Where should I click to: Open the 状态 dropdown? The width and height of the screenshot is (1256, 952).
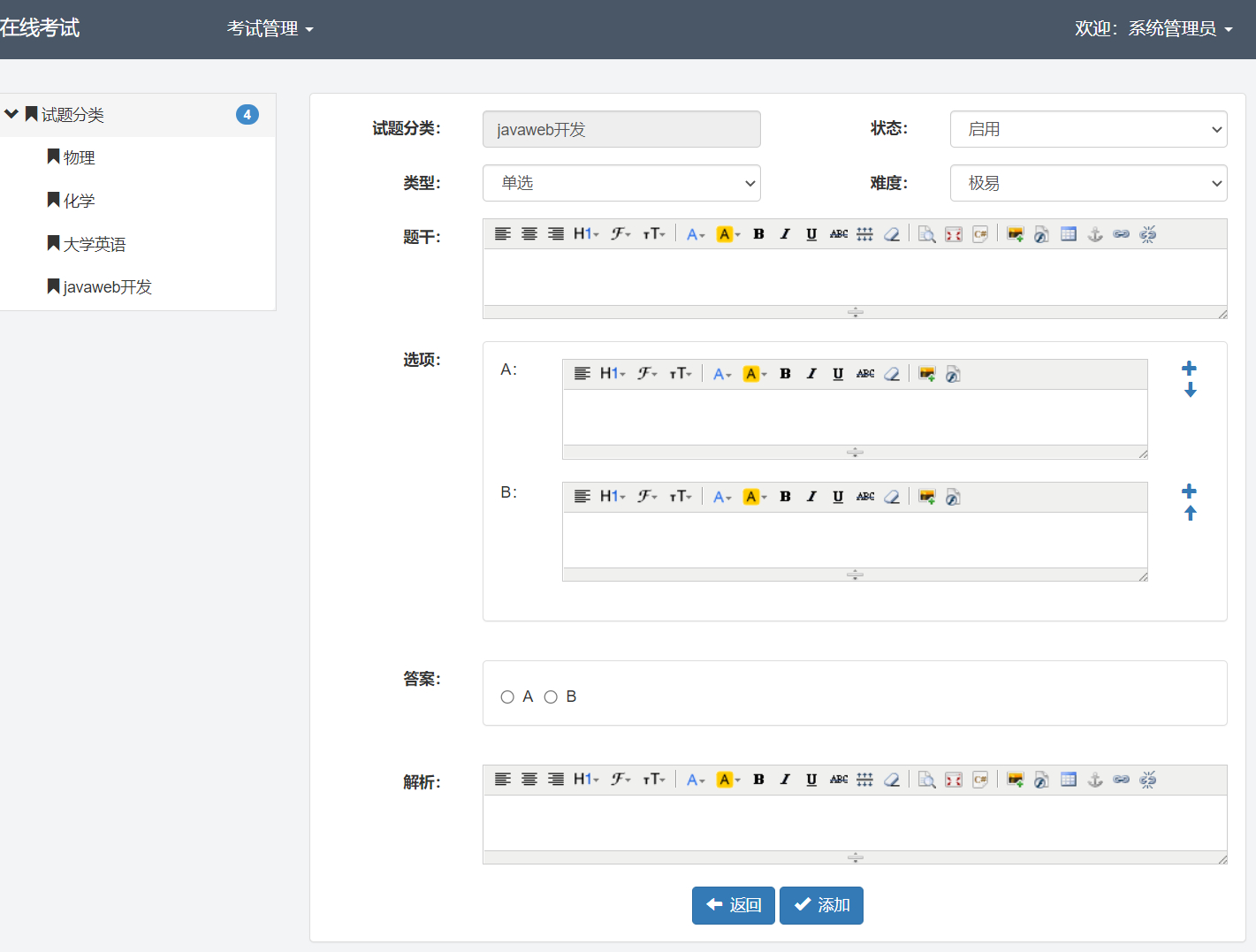1088,129
